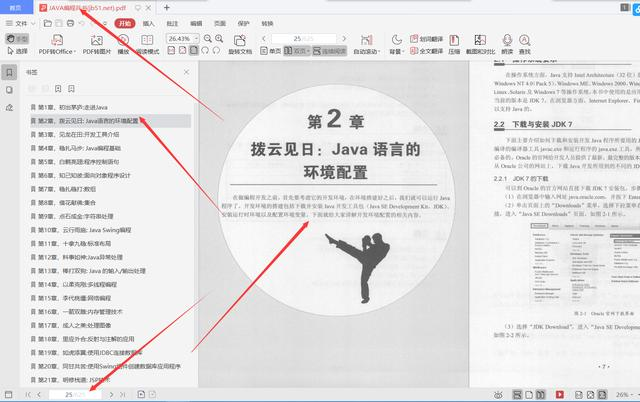This screenshot has height=402, width=640.
Task: Open PDF转Office converter
Action: pos(57,44)
